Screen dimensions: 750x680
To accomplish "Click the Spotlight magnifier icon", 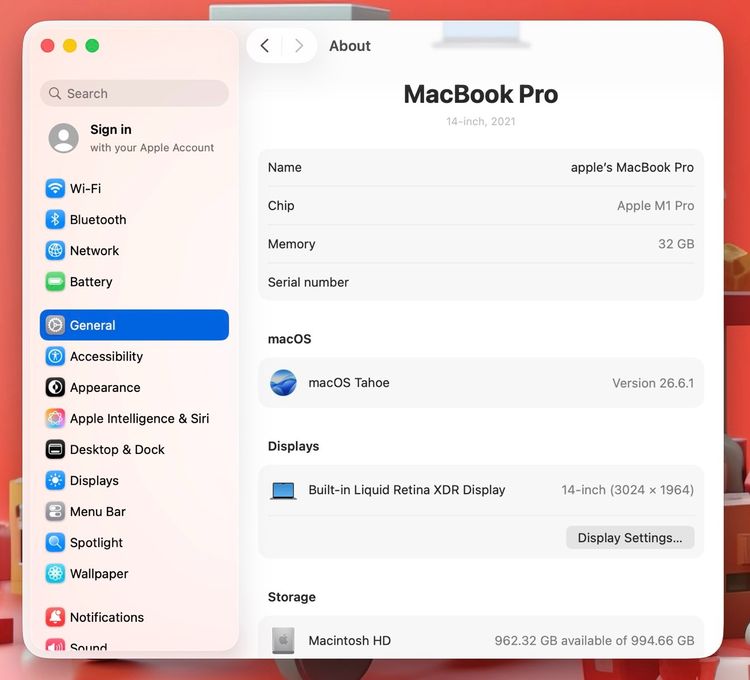I will pyautogui.click(x=55, y=543).
